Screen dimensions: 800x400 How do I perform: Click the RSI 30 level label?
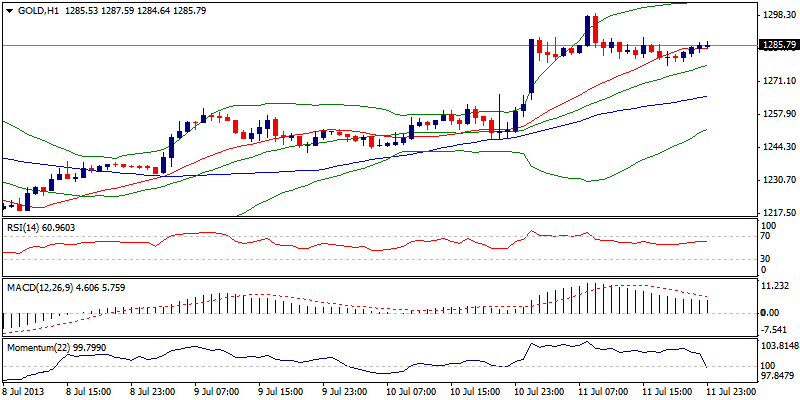pos(767,259)
